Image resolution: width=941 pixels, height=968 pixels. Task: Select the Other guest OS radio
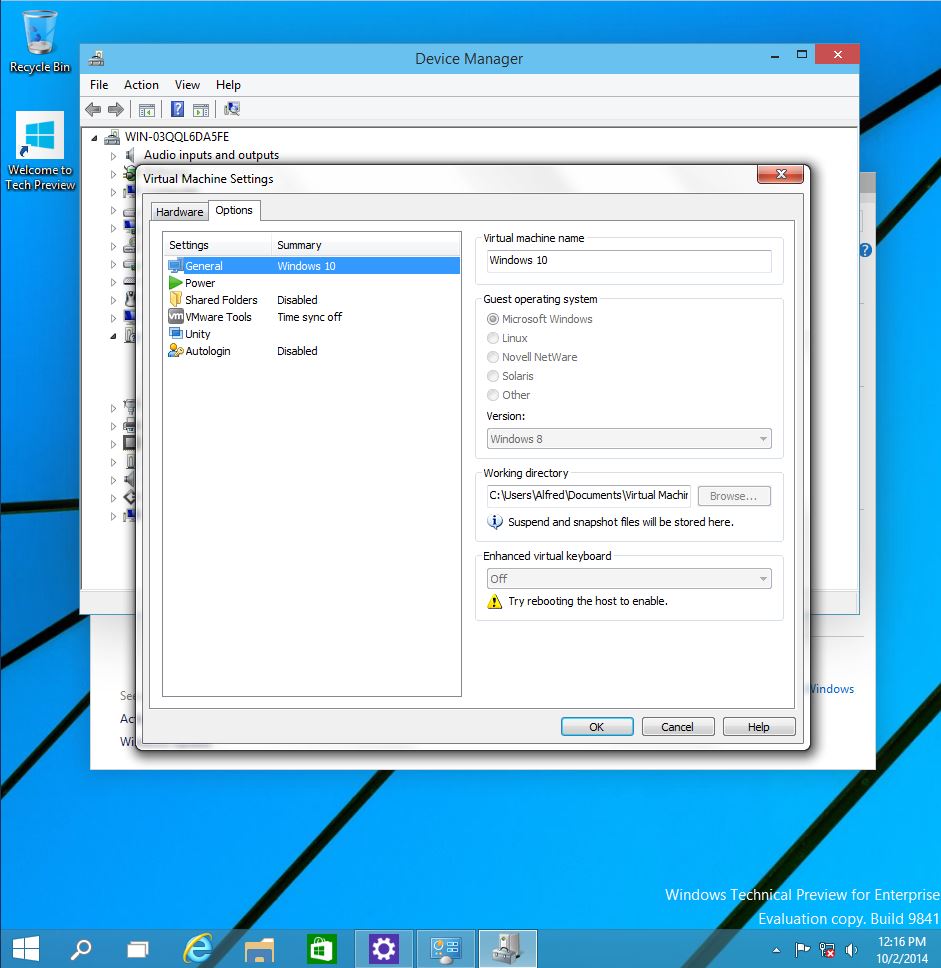click(493, 395)
